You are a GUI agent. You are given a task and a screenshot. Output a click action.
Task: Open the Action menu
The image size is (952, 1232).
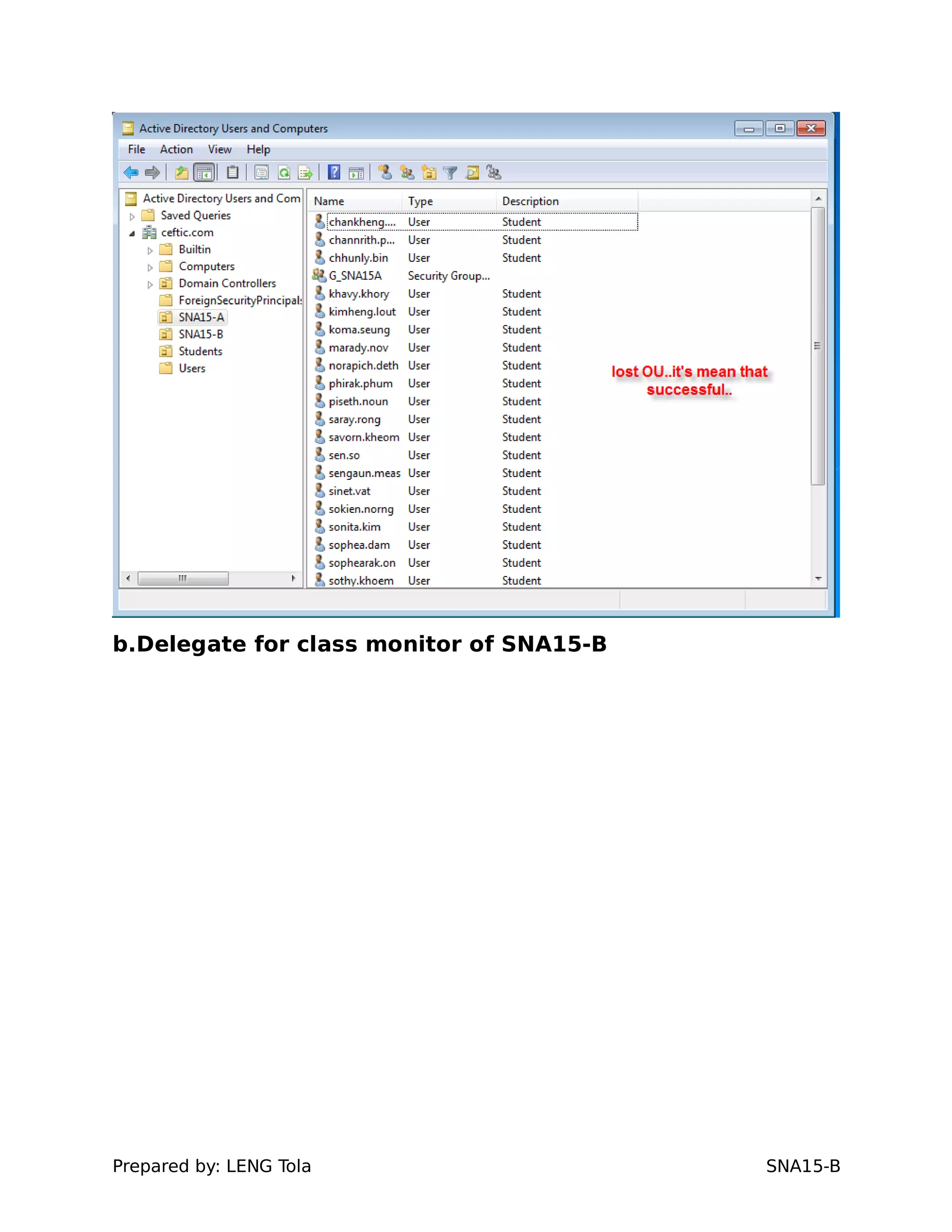[x=177, y=150]
